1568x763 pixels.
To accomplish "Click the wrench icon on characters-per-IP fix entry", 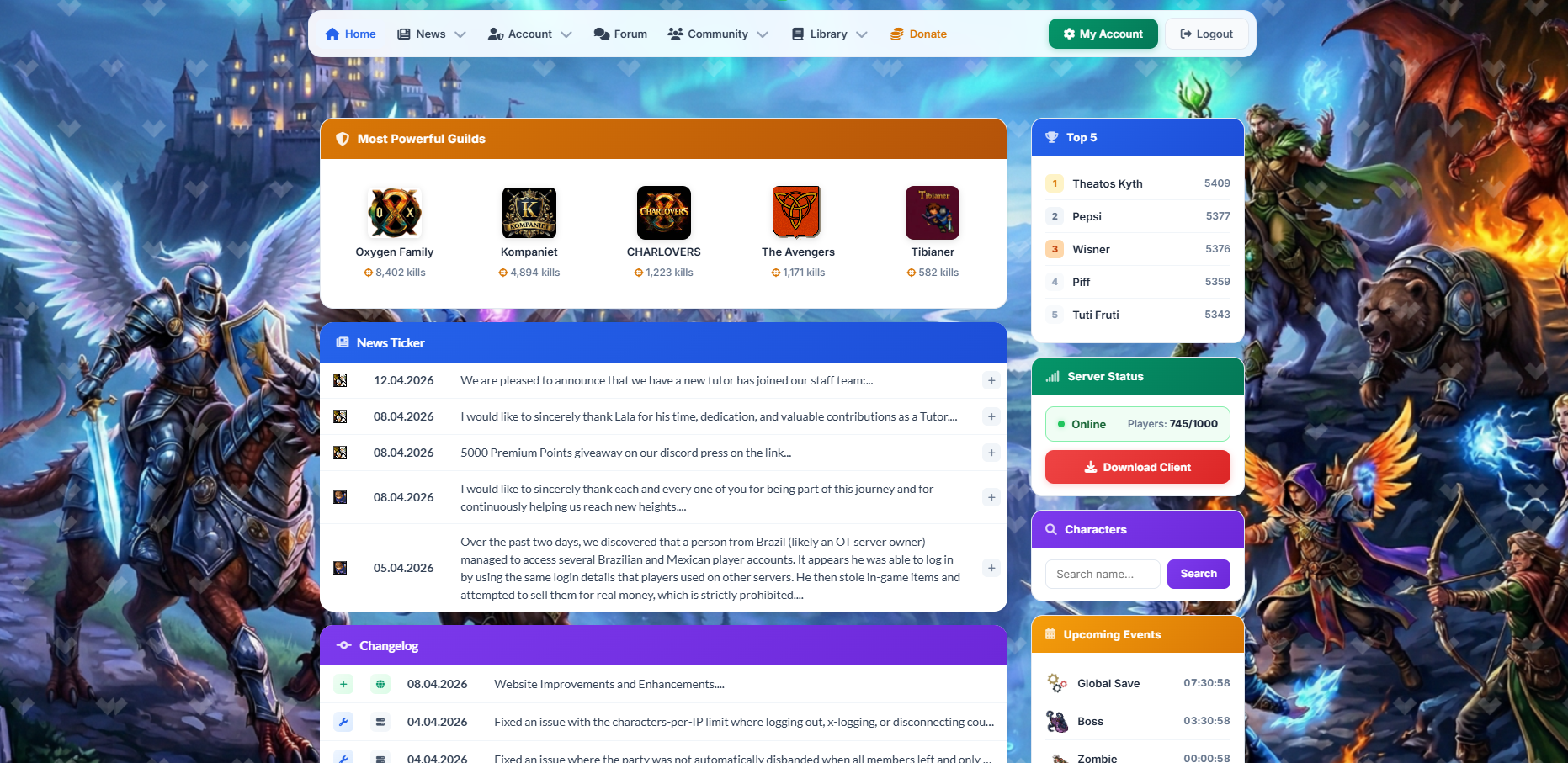I will [x=343, y=722].
